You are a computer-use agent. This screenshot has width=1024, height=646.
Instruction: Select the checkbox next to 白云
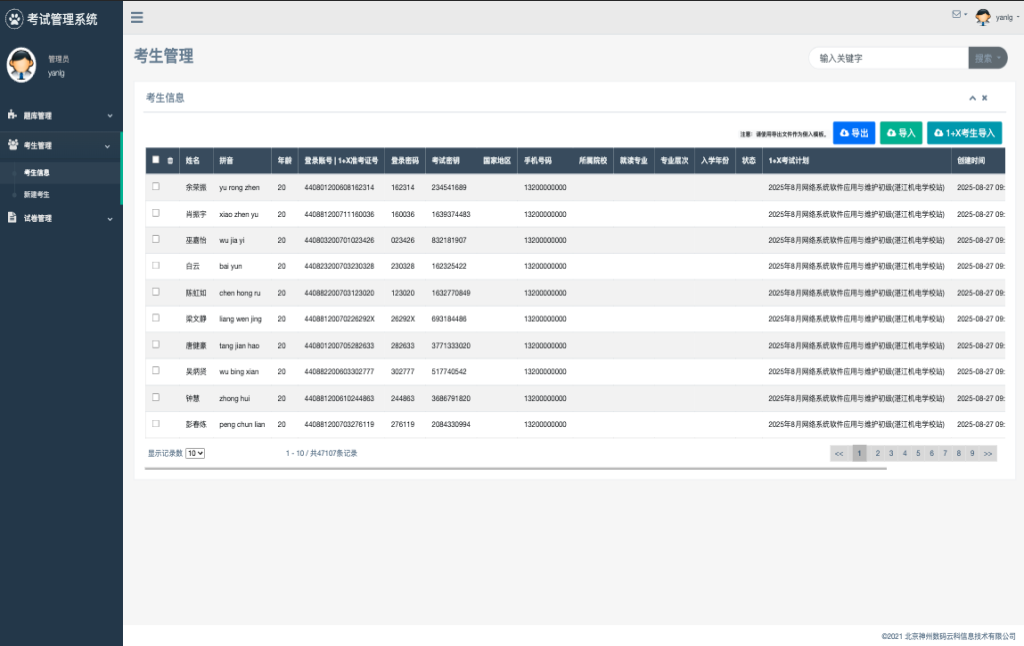click(155, 265)
